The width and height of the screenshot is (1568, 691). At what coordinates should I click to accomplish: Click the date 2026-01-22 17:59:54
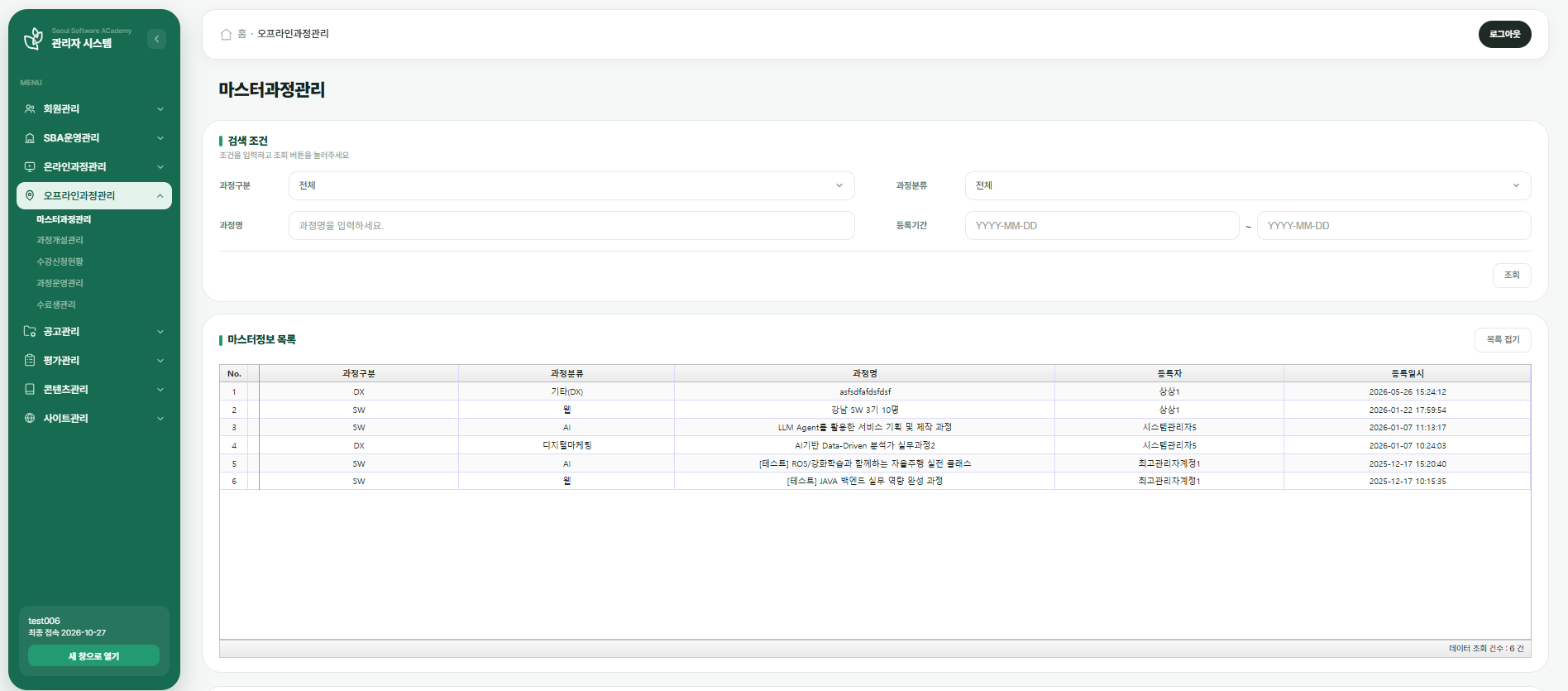point(1408,410)
